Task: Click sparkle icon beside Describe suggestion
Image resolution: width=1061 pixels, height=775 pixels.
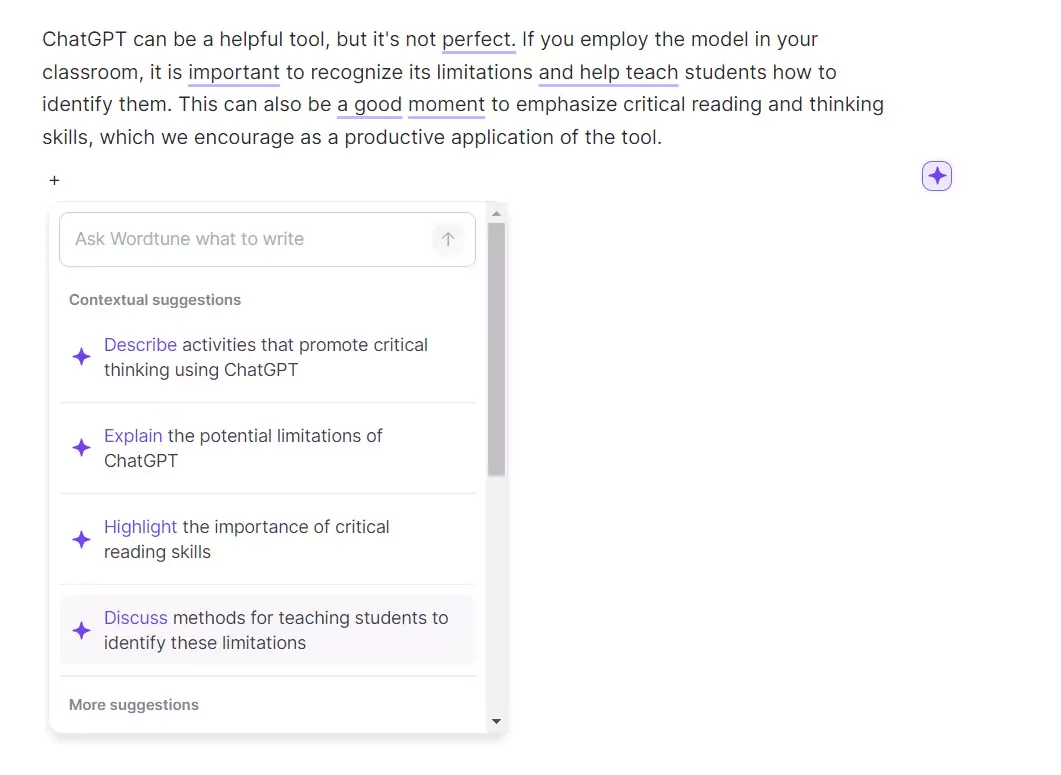Action: pyautogui.click(x=81, y=357)
